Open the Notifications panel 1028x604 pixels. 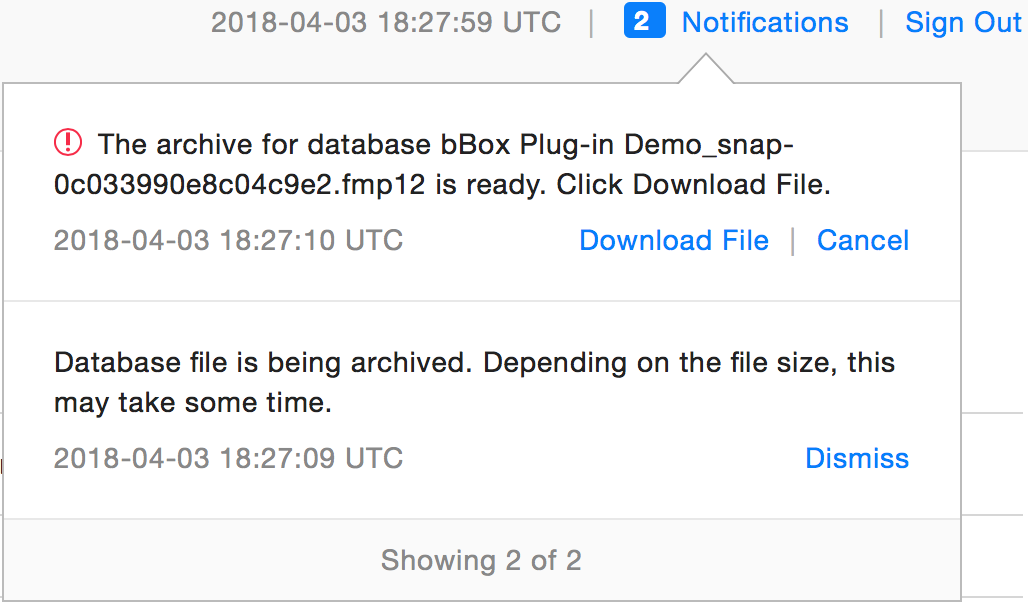pos(764,21)
